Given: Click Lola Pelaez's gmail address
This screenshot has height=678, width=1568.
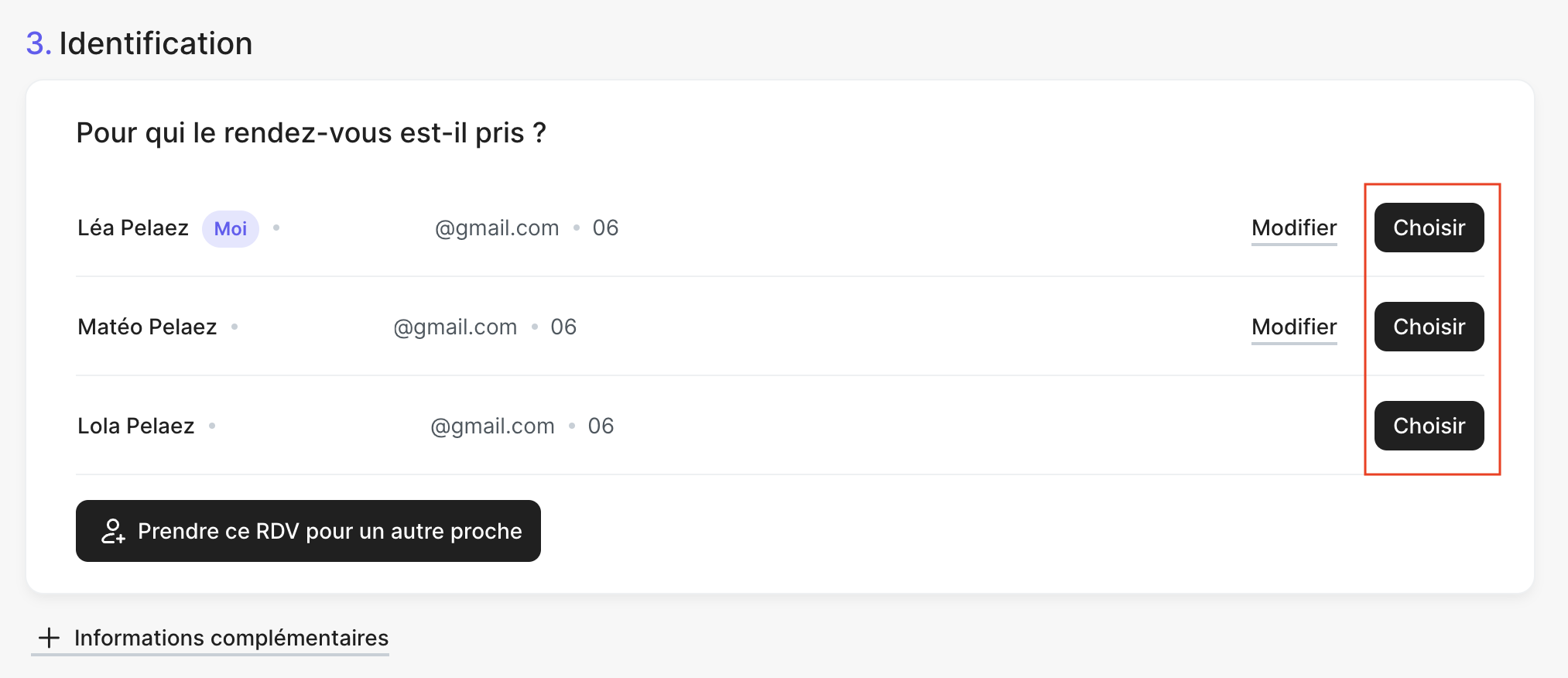Looking at the screenshot, I should [x=491, y=426].
